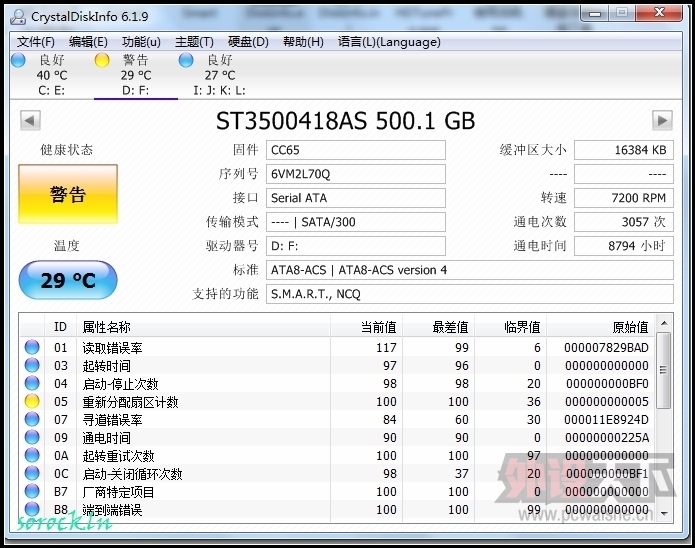The height and width of the screenshot is (548, 695).
Task: Click the blue status orb for C: E:
Action: pyautogui.click(x=19, y=60)
